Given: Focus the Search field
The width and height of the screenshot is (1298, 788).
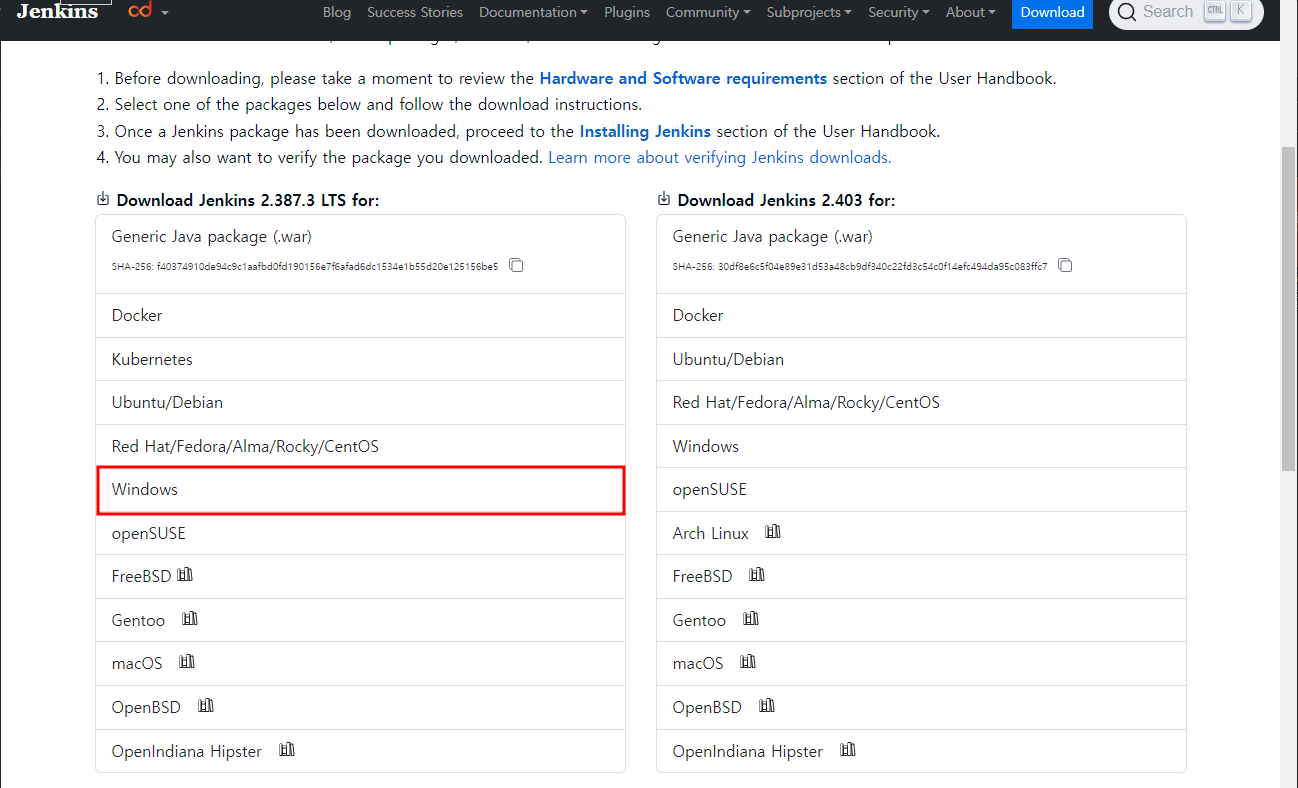Looking at the screenshot, I should click(1186, 12).
